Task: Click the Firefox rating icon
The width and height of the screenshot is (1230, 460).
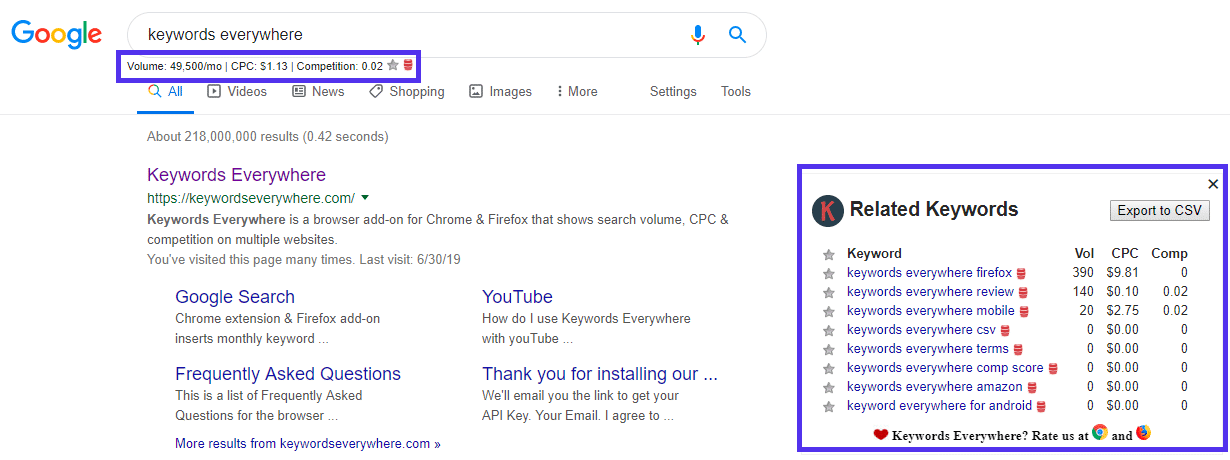Action: [x=1143, y=433]
